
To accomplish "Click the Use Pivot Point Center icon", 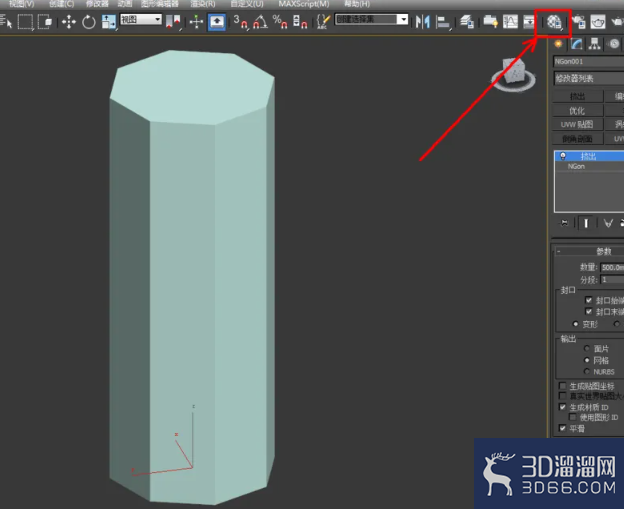I will tap(174, 21).
